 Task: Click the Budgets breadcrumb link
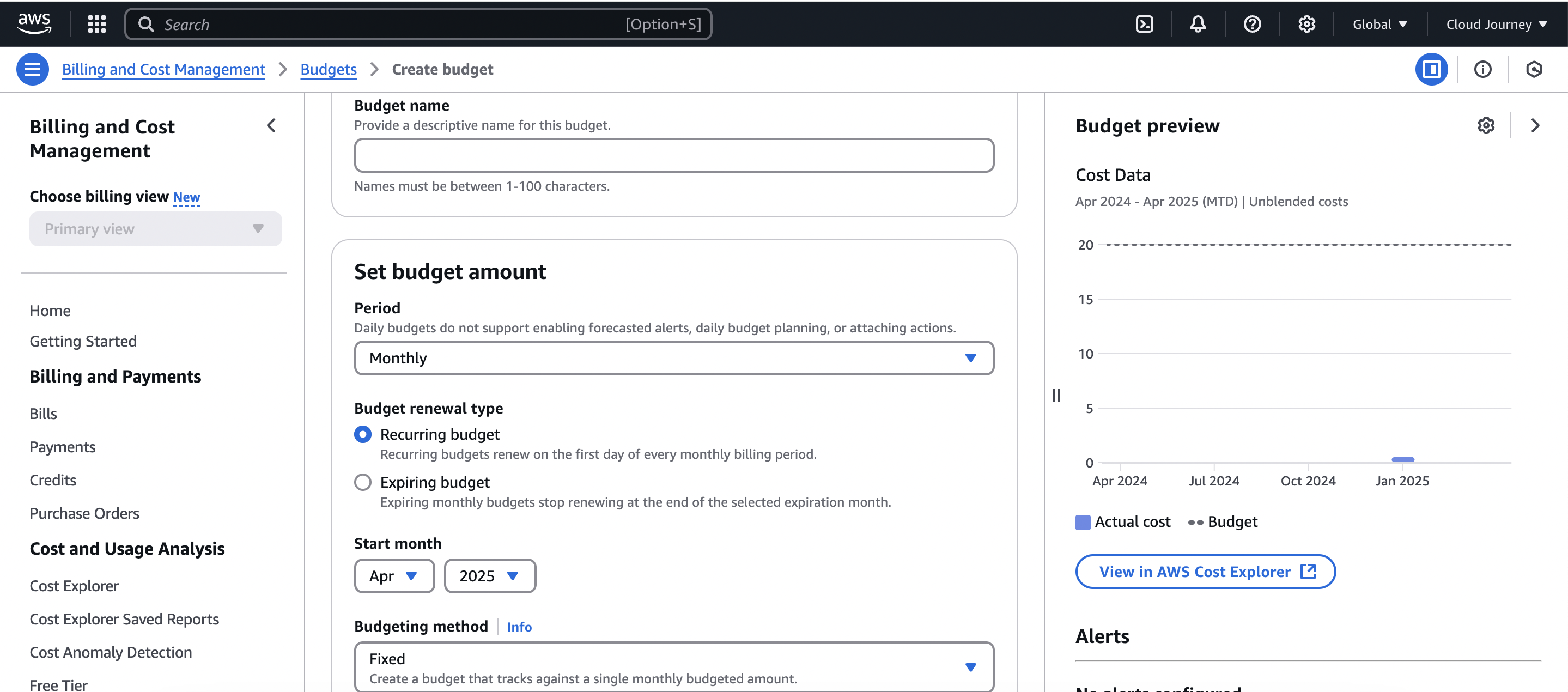329,69
